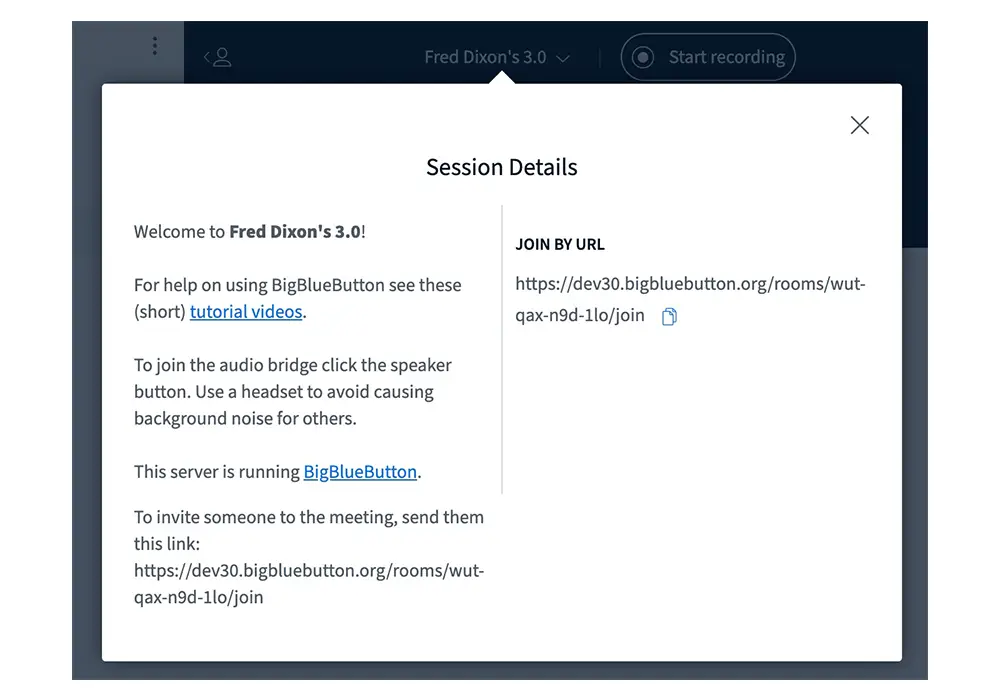Toggle the users list panel icon
The image size is (1000, 700).
218,58
